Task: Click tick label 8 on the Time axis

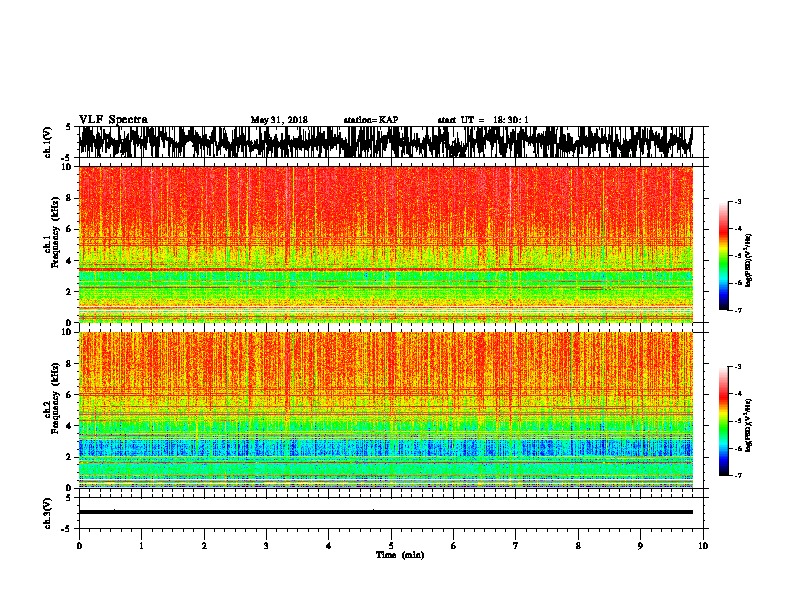Action: tap(578, 546)
